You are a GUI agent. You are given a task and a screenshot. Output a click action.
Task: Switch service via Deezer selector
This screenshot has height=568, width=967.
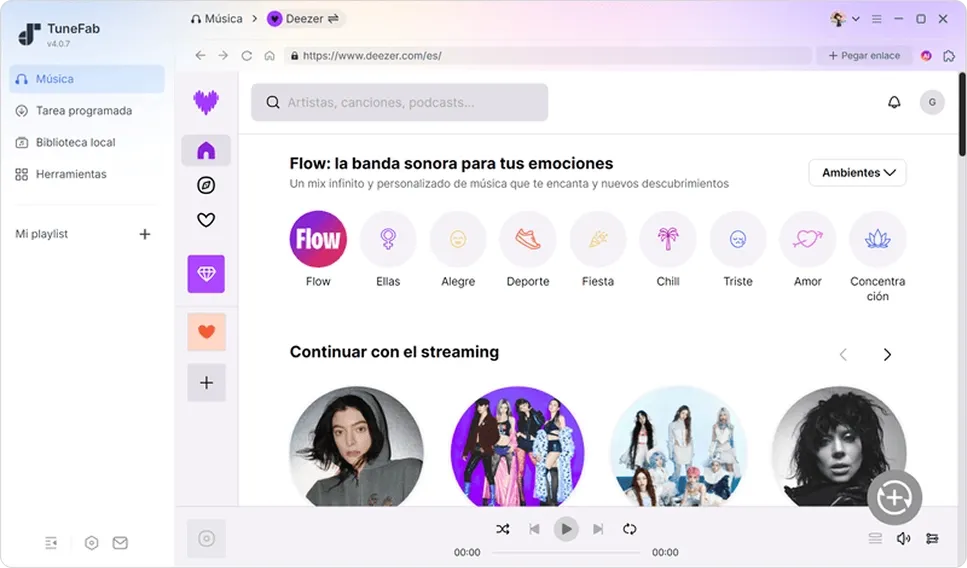pos(305,19)
